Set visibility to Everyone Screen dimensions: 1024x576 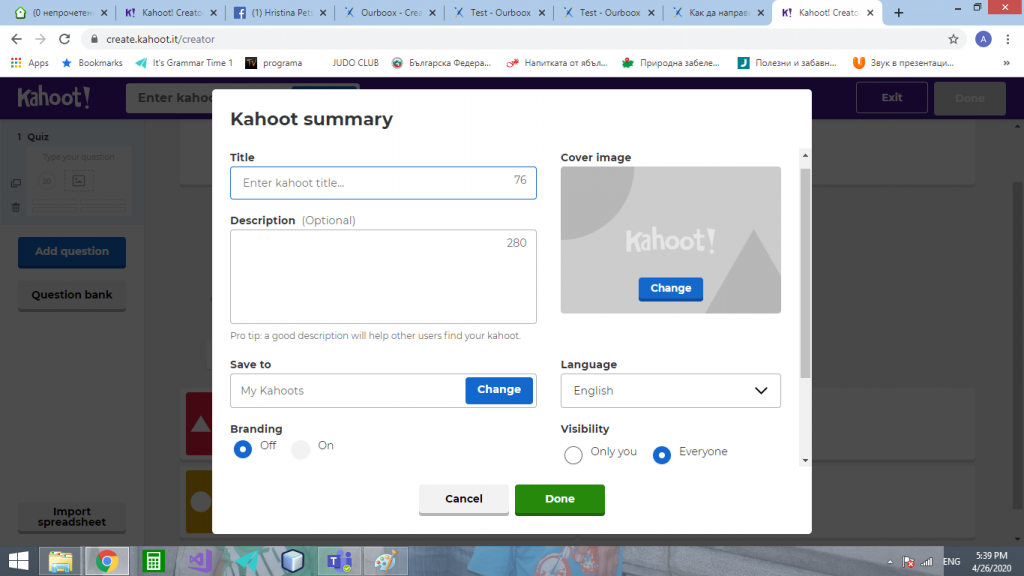662,455
